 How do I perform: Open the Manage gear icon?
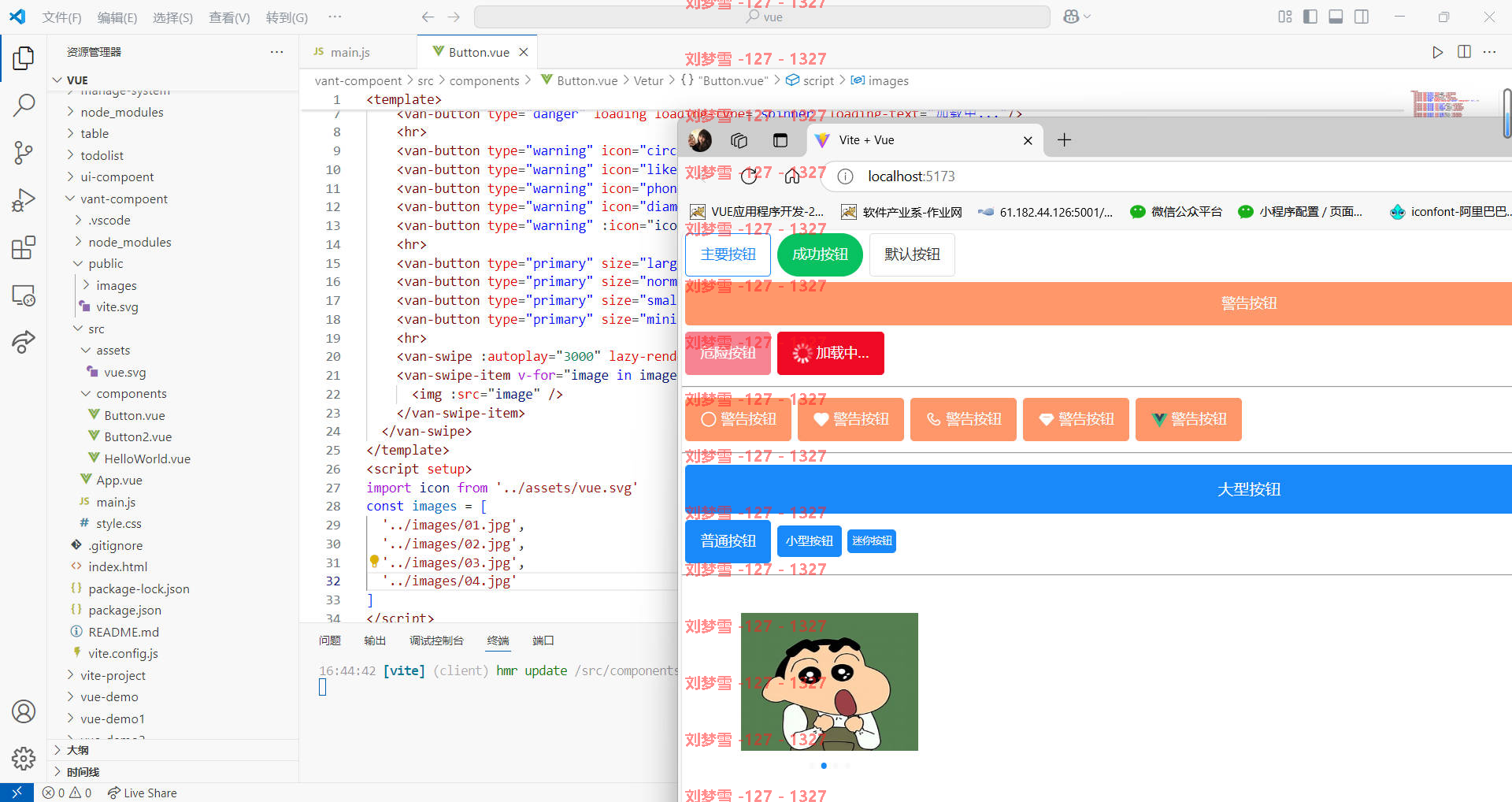click(x=24, y=759)
